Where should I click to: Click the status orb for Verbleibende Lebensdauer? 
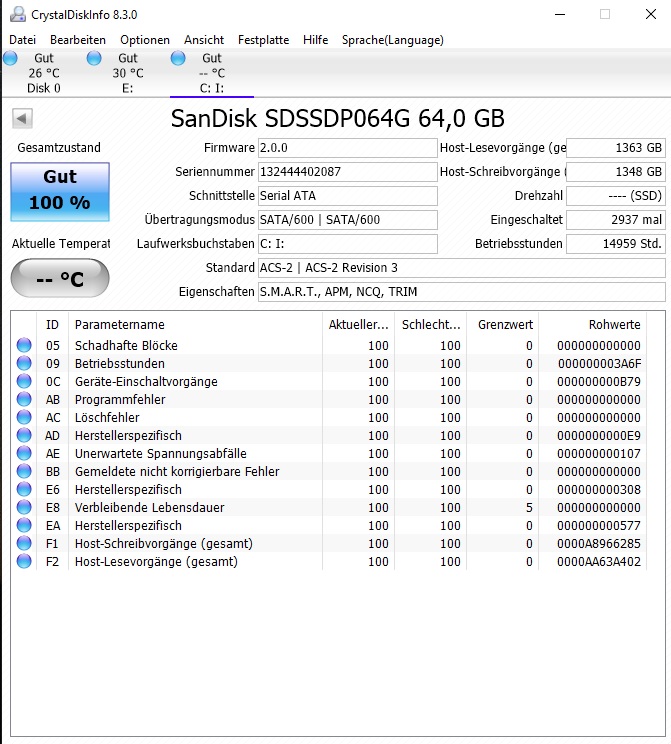tap(24, 507)
